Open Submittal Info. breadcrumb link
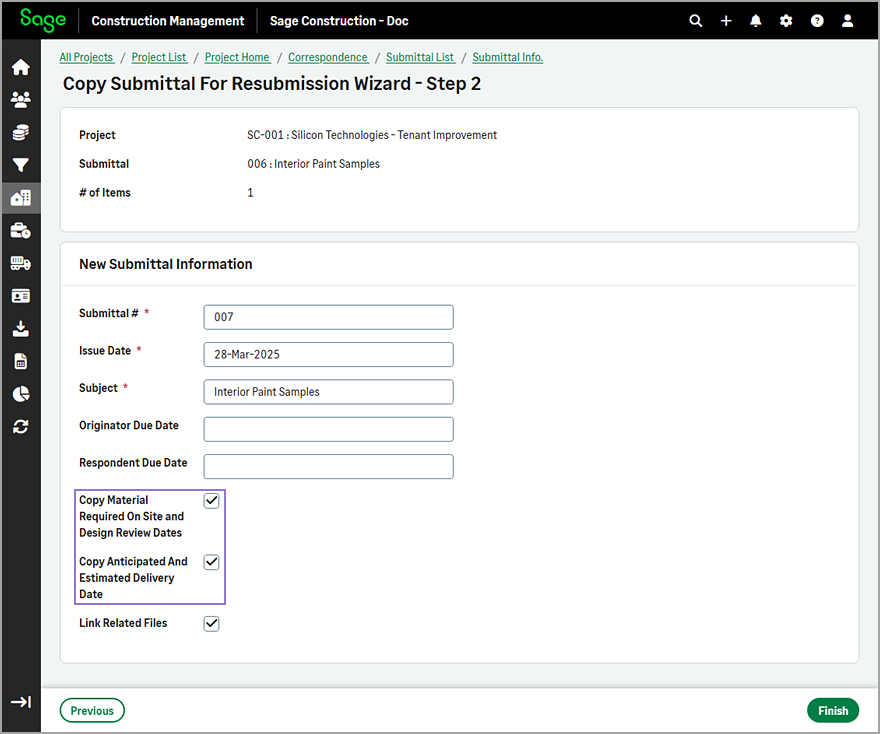This screenshot has height=734, width=880. point(507,57)
